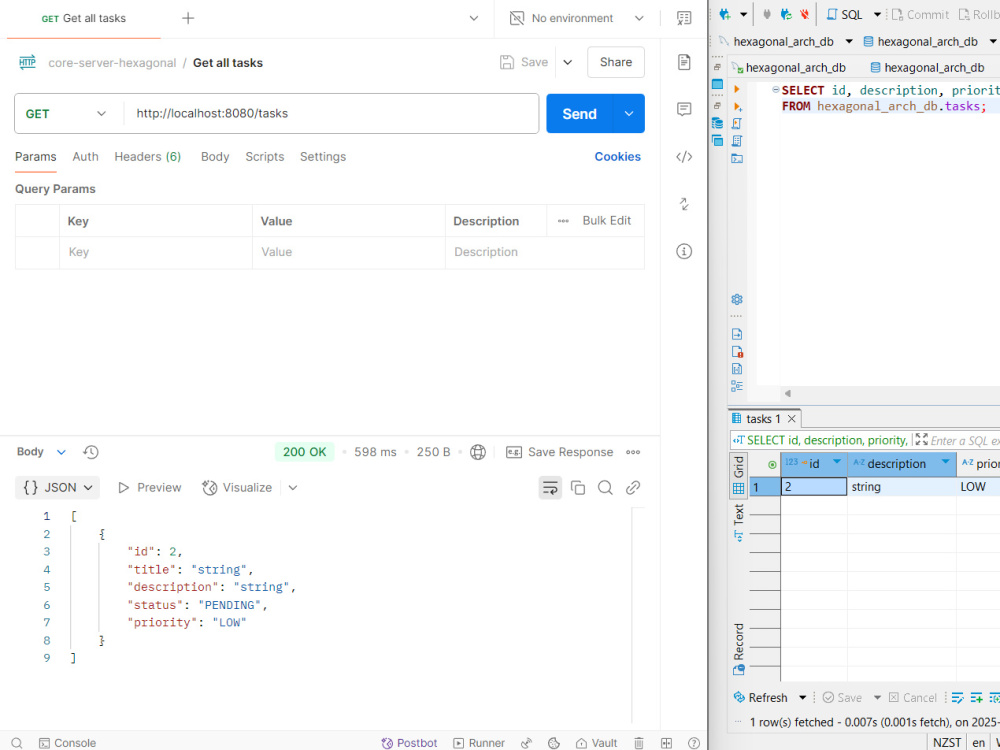The width and height of the screenshot is (1000, 750).
Task: Open the description column filter arrow in DBeaver
Action: [946, 462]
